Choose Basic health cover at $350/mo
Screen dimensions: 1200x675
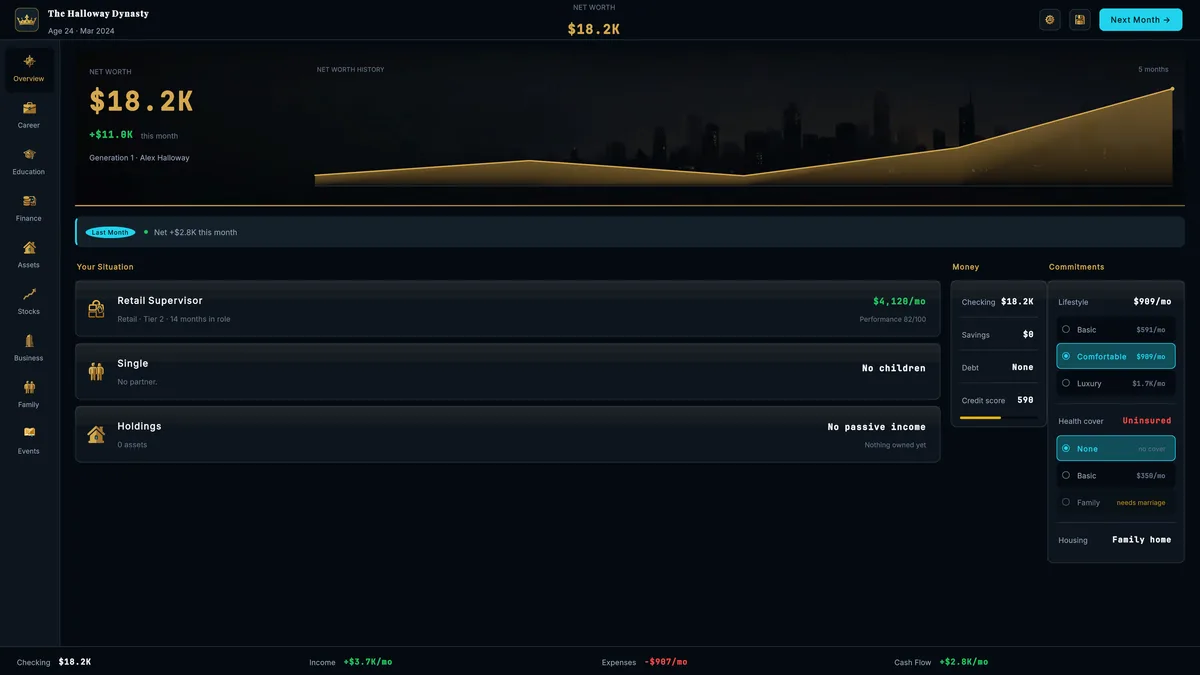pos(1115,476)
